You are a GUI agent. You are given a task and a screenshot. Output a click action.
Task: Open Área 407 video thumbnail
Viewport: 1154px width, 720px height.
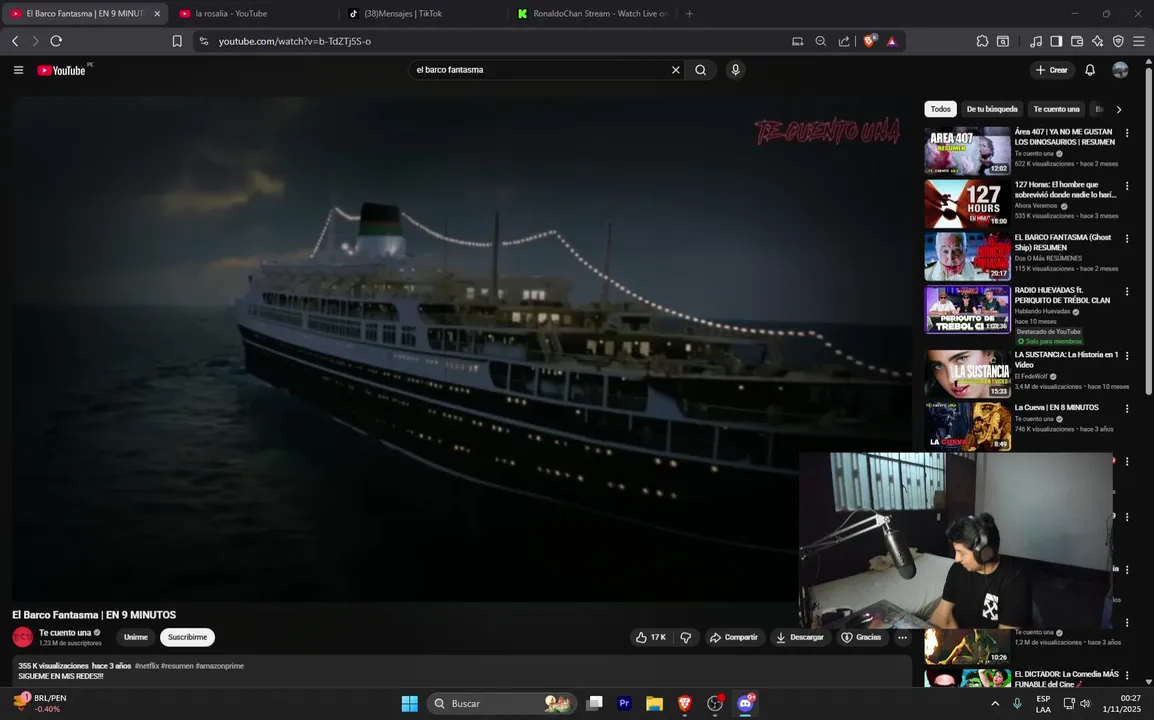(967, 150)
